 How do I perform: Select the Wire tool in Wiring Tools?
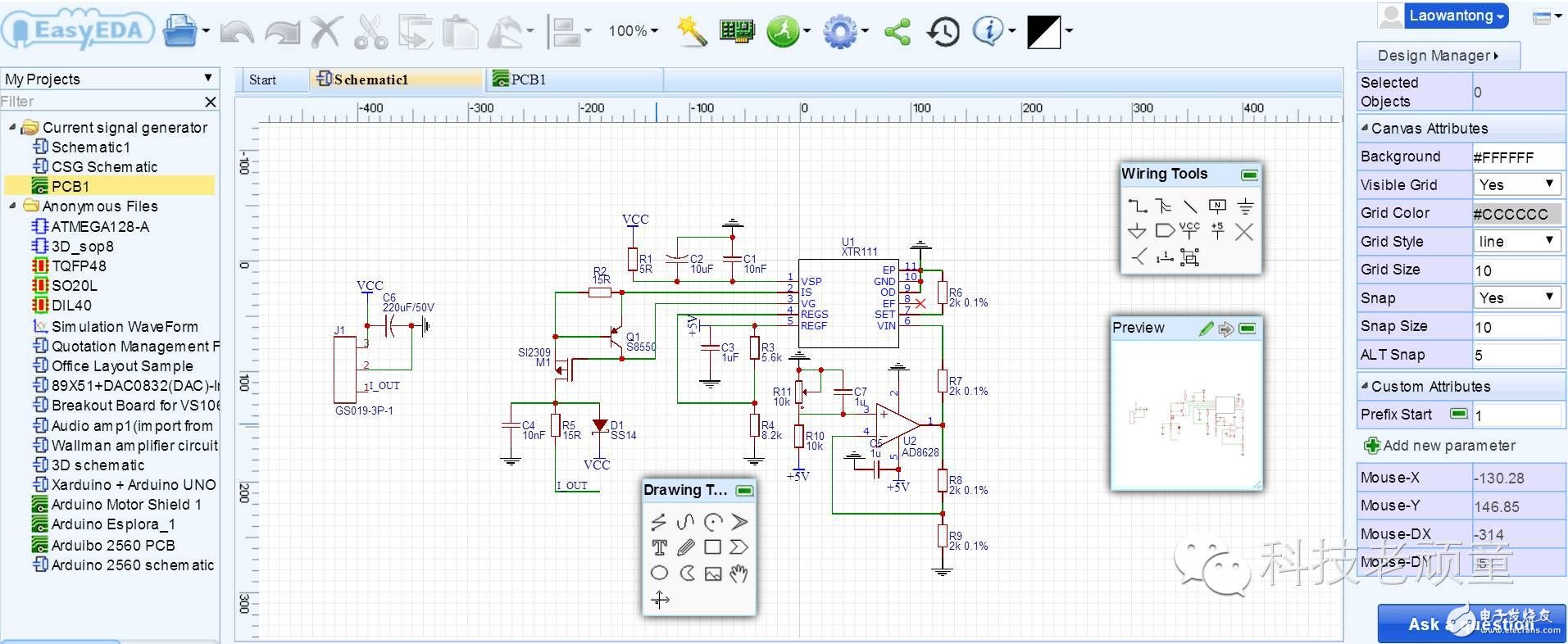pyautogui.click(x=1137, y=206)
